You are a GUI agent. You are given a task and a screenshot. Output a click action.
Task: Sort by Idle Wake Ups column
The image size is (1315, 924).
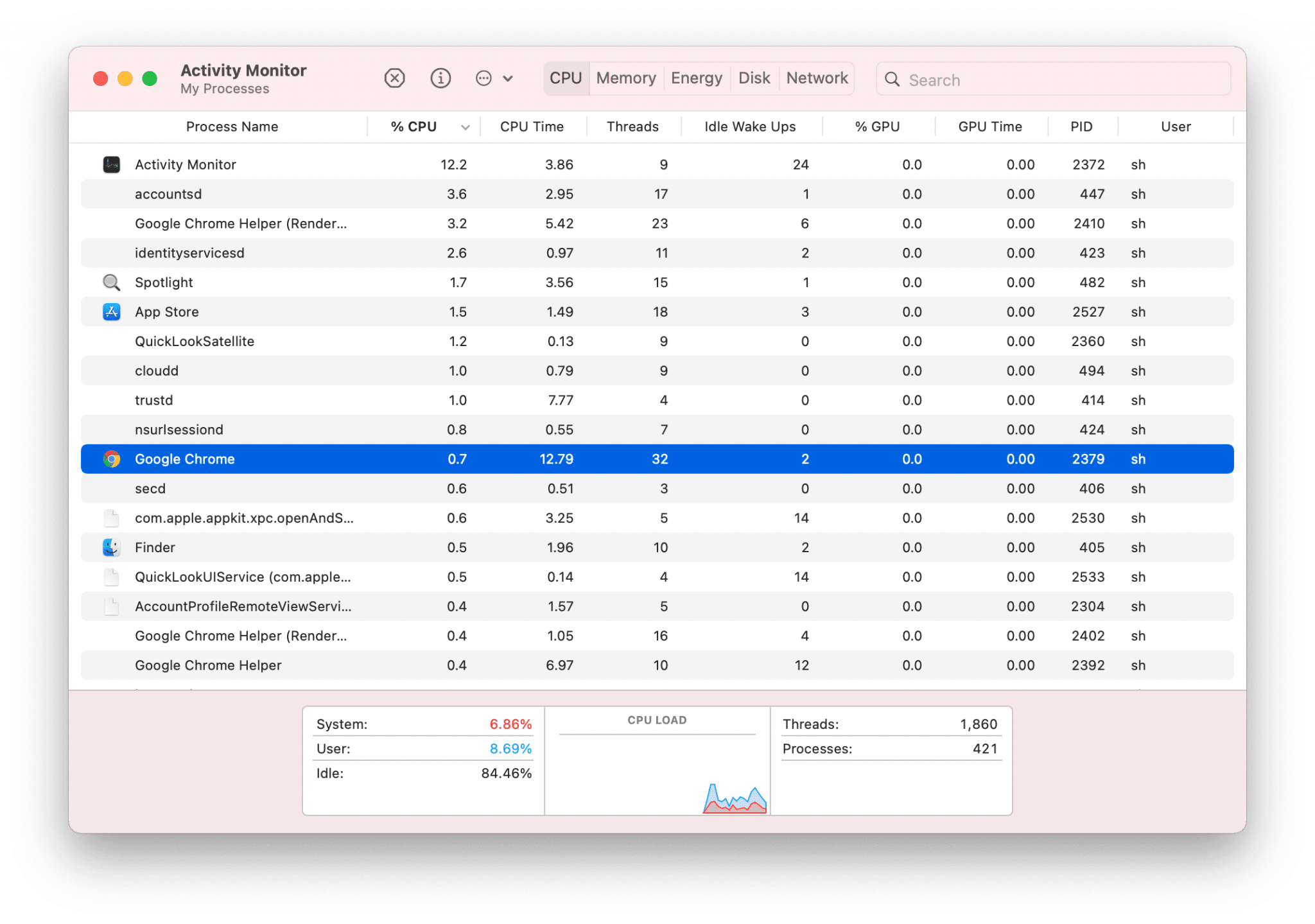coord(750,126)
